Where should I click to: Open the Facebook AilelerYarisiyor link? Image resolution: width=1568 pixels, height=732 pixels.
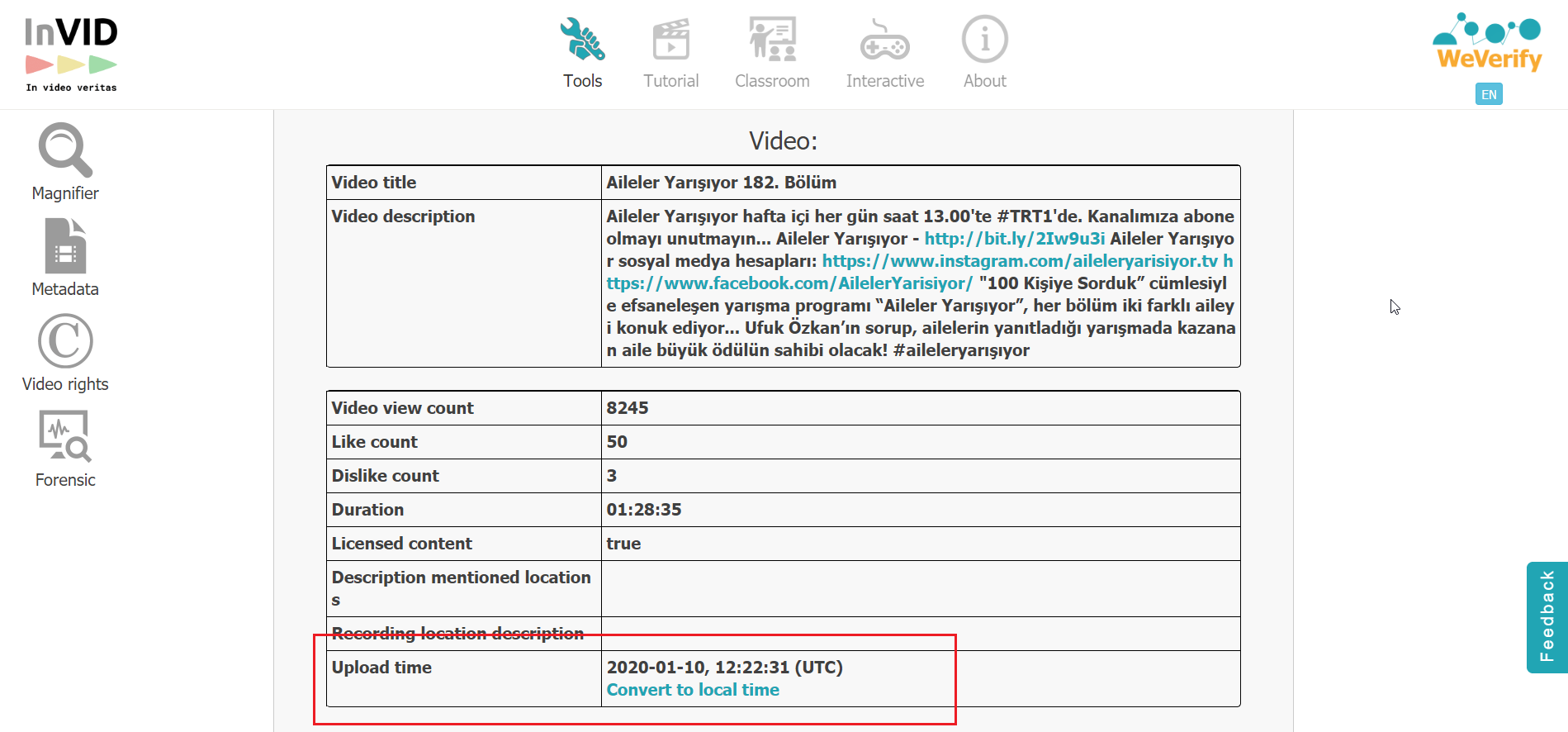pos(789,283)
